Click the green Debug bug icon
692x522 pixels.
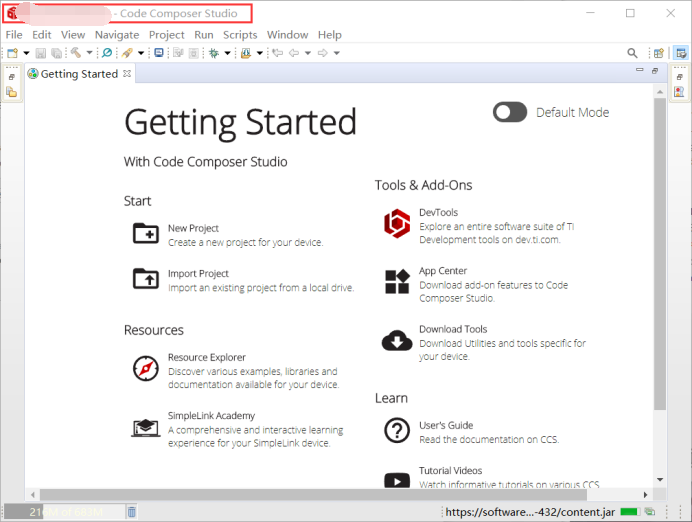click(x=214, y=53)
